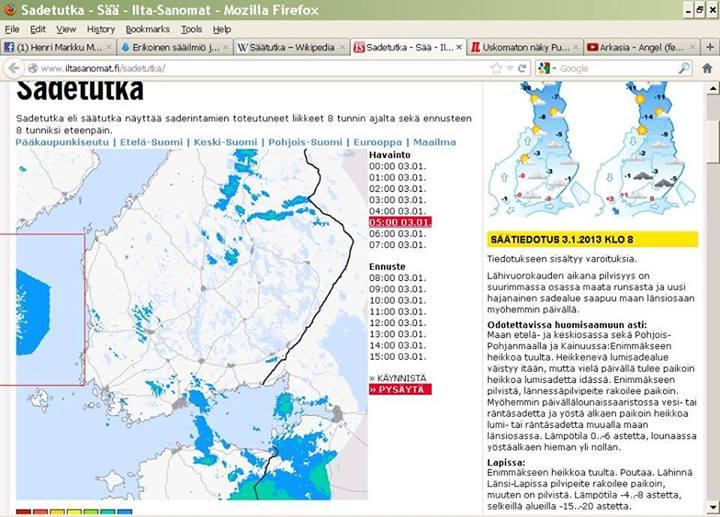The image size is (720, 517).
Task: Bookmark this page with the star icon
Action: (496, 68)
